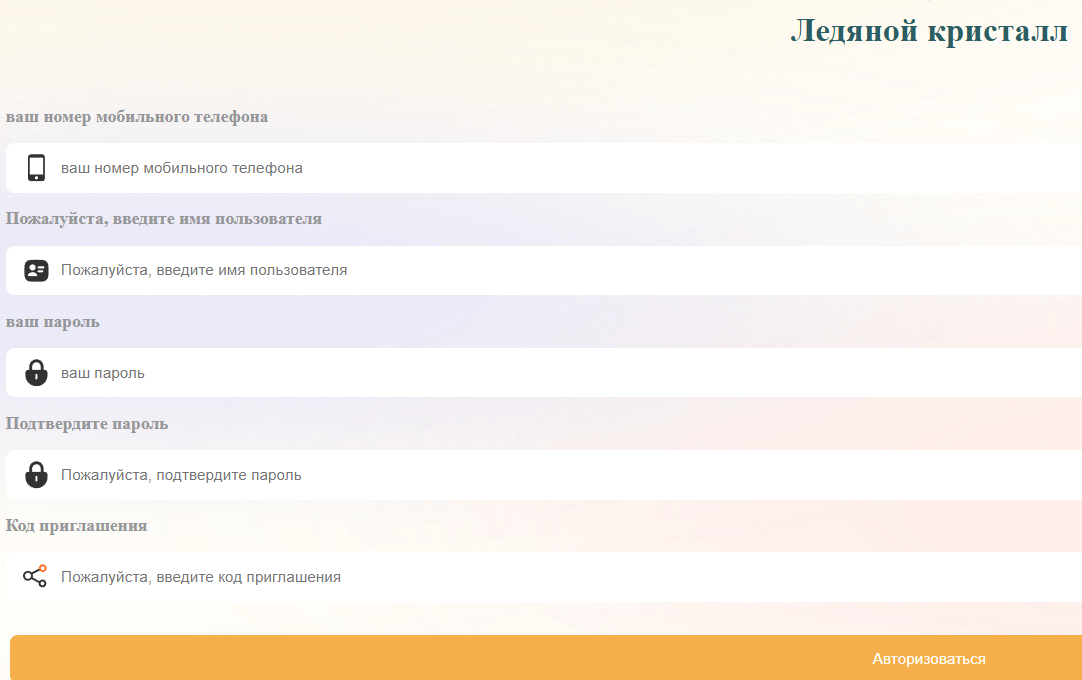
Task: Click the smartphone icon in the first field
Action: [x=36, y=168]
